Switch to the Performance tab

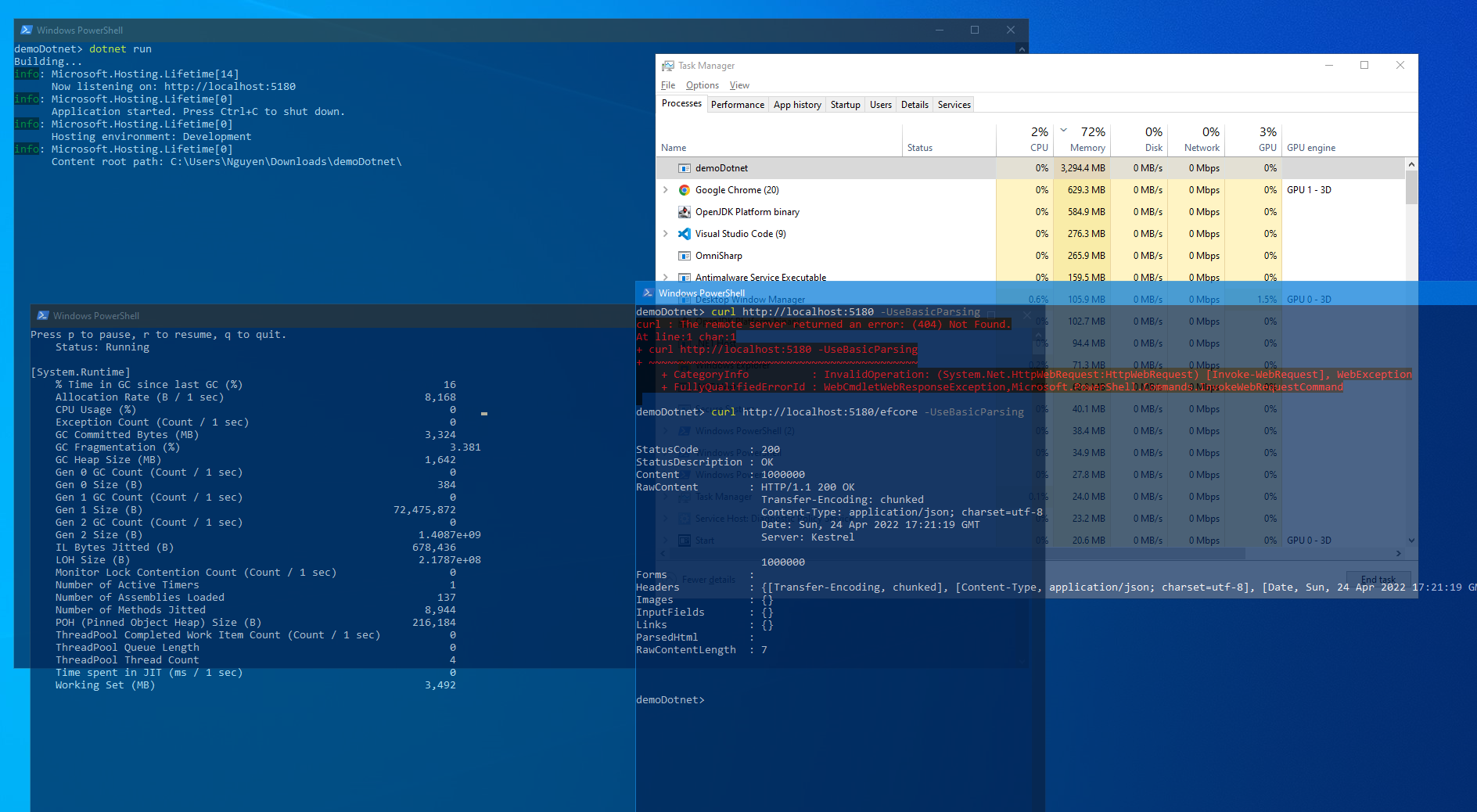737,104
